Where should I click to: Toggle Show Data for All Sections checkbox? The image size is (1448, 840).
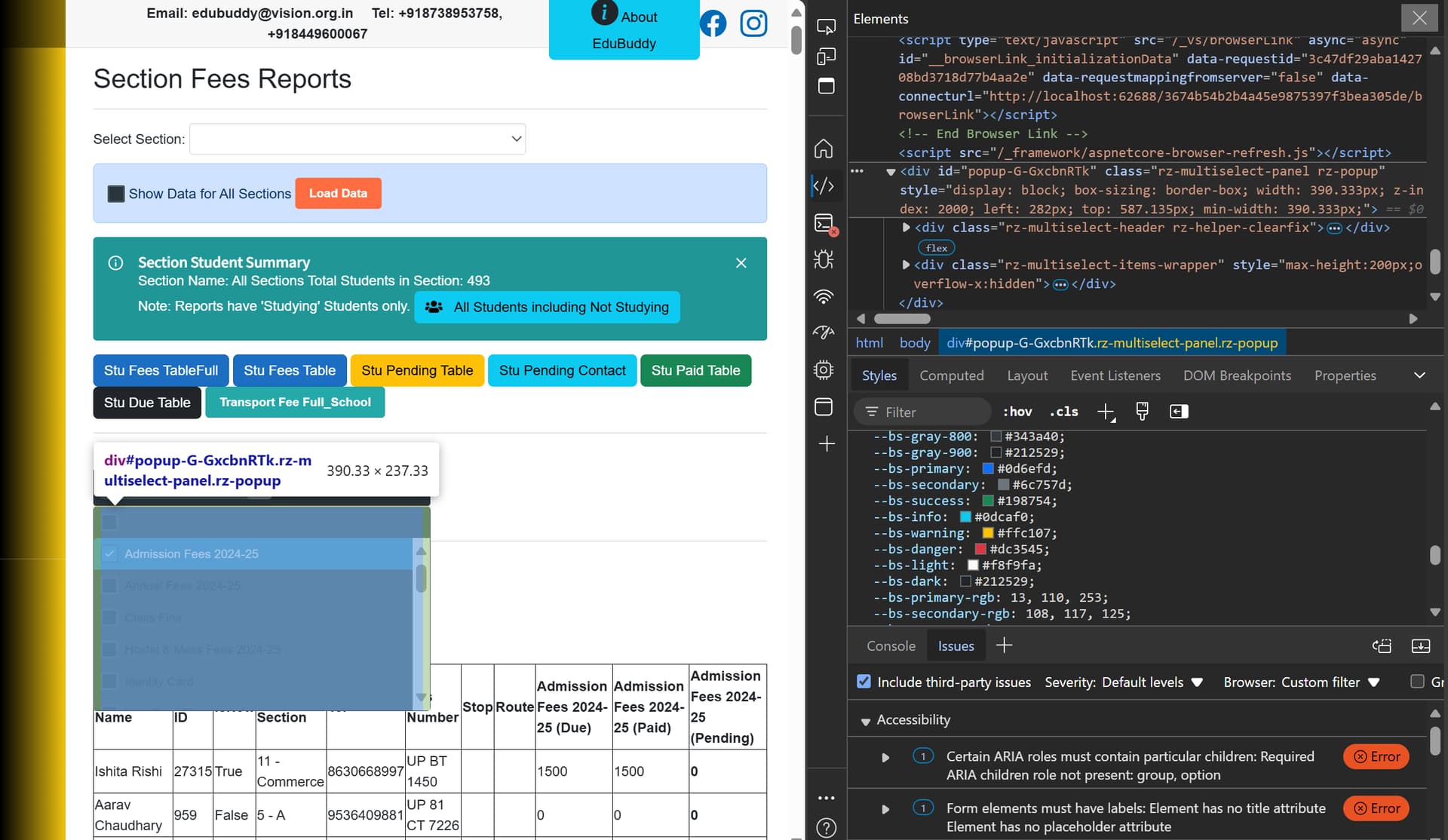(x=116, y=194)
